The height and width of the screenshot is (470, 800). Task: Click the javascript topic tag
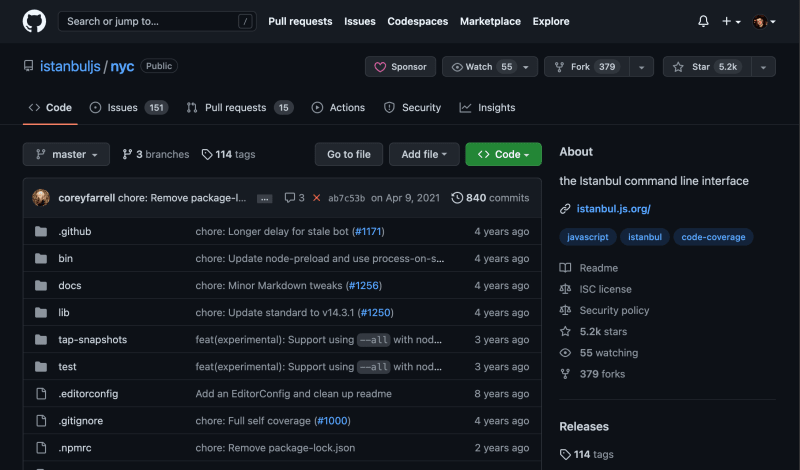point(588,237)
